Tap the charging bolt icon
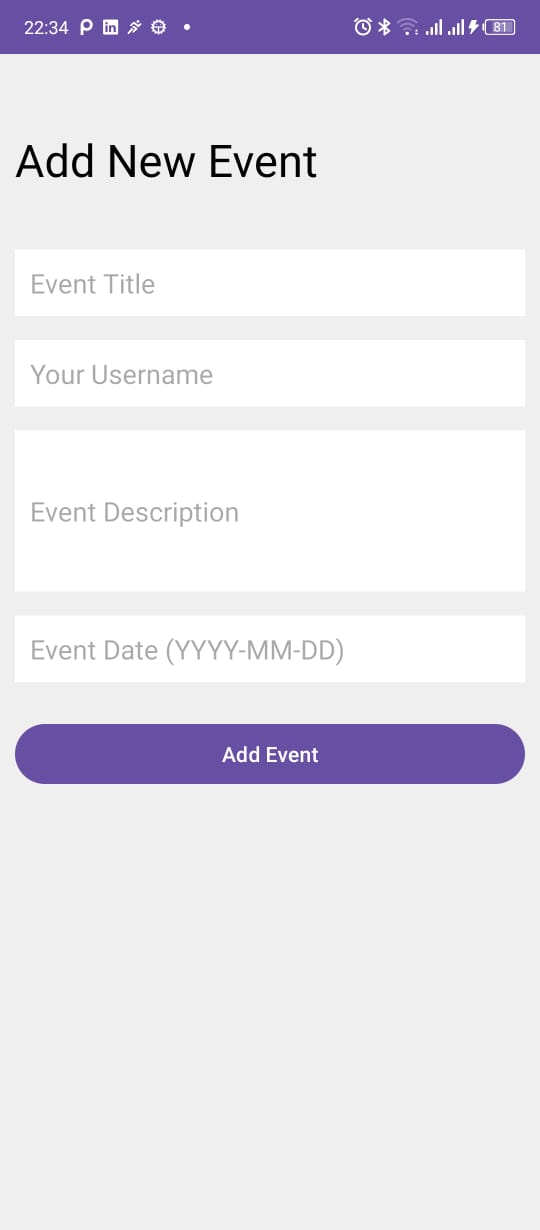 (x=475, y=27)
